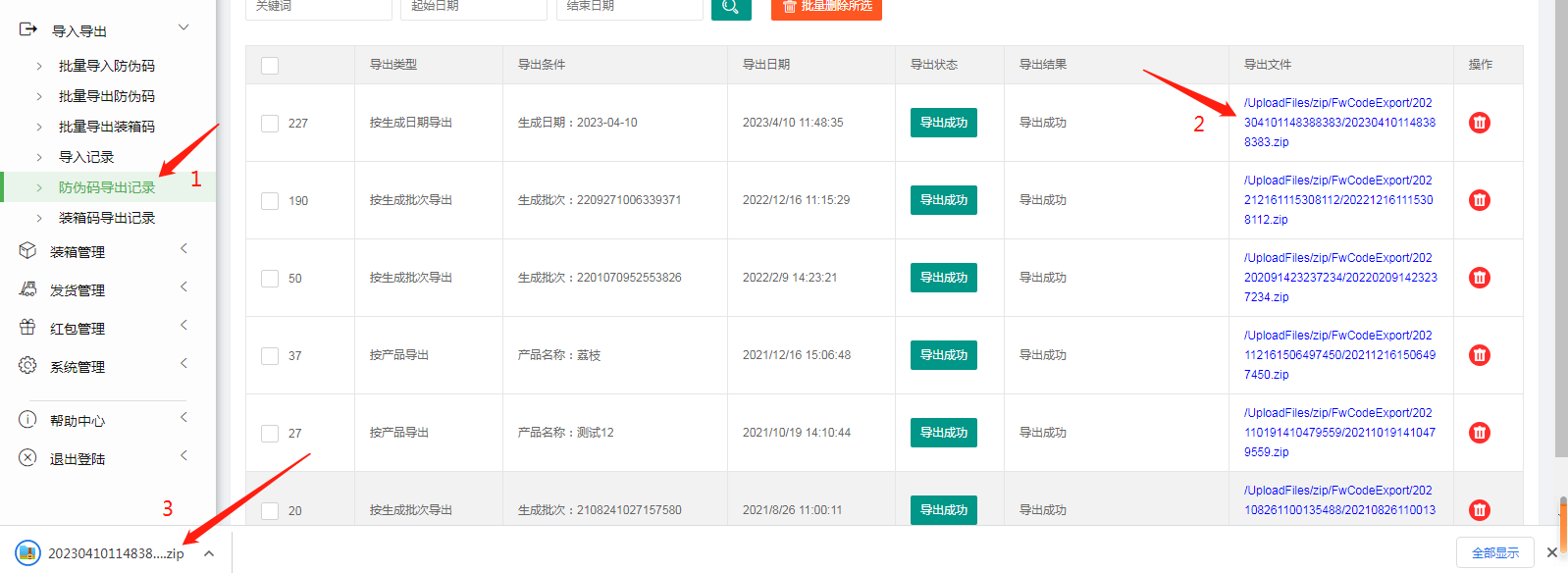Collapse the 导入导出 menu chevron

click(x=183, y=27)
